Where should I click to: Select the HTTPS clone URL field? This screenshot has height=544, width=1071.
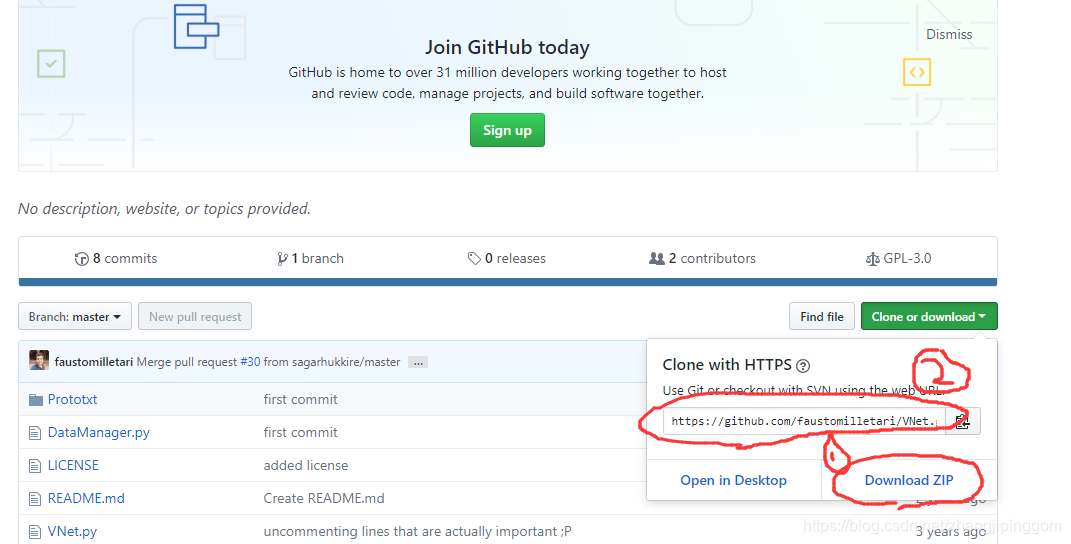tap(804, 421)
